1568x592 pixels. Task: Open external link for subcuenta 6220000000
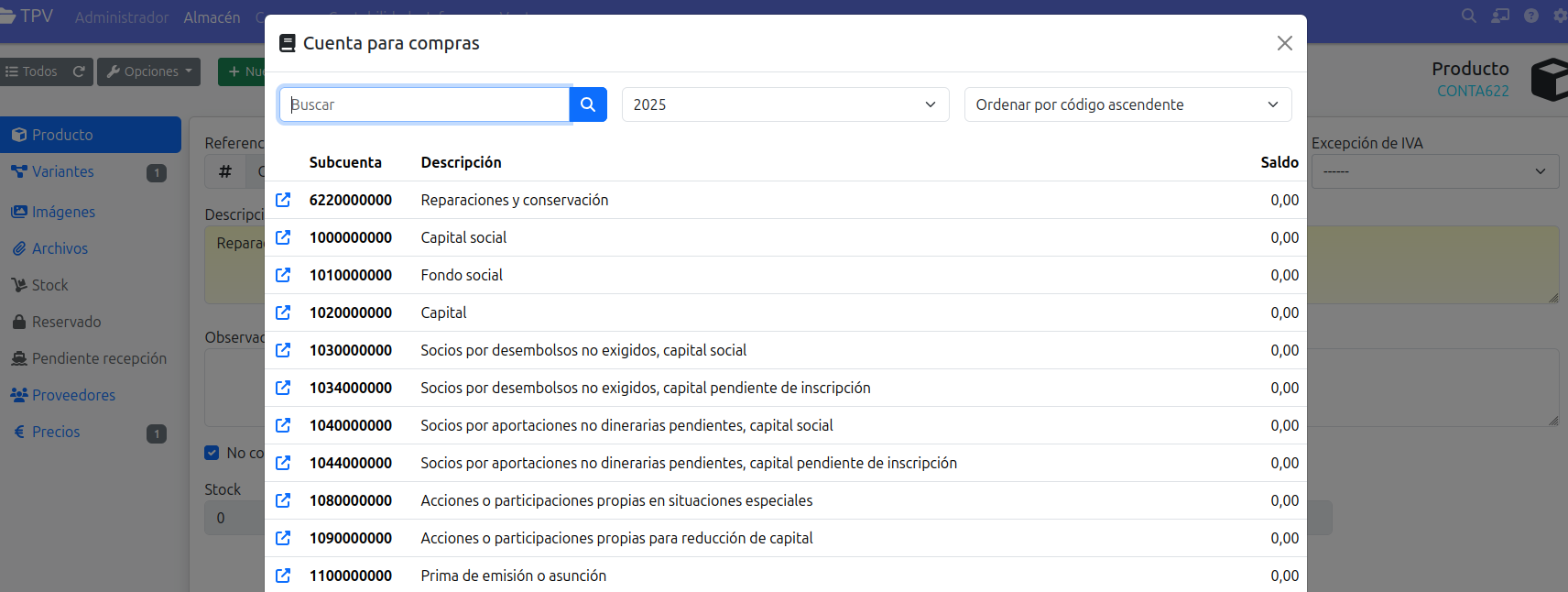tap(283, 200)
